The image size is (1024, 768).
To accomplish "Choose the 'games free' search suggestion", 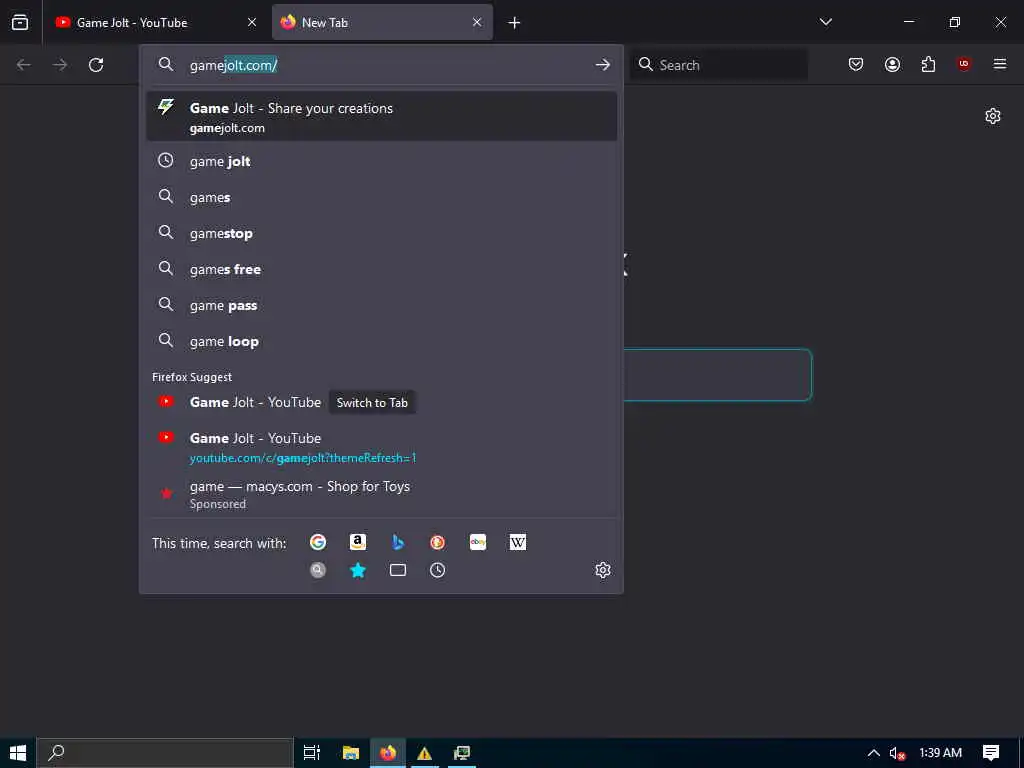I will tap(381, 269).
